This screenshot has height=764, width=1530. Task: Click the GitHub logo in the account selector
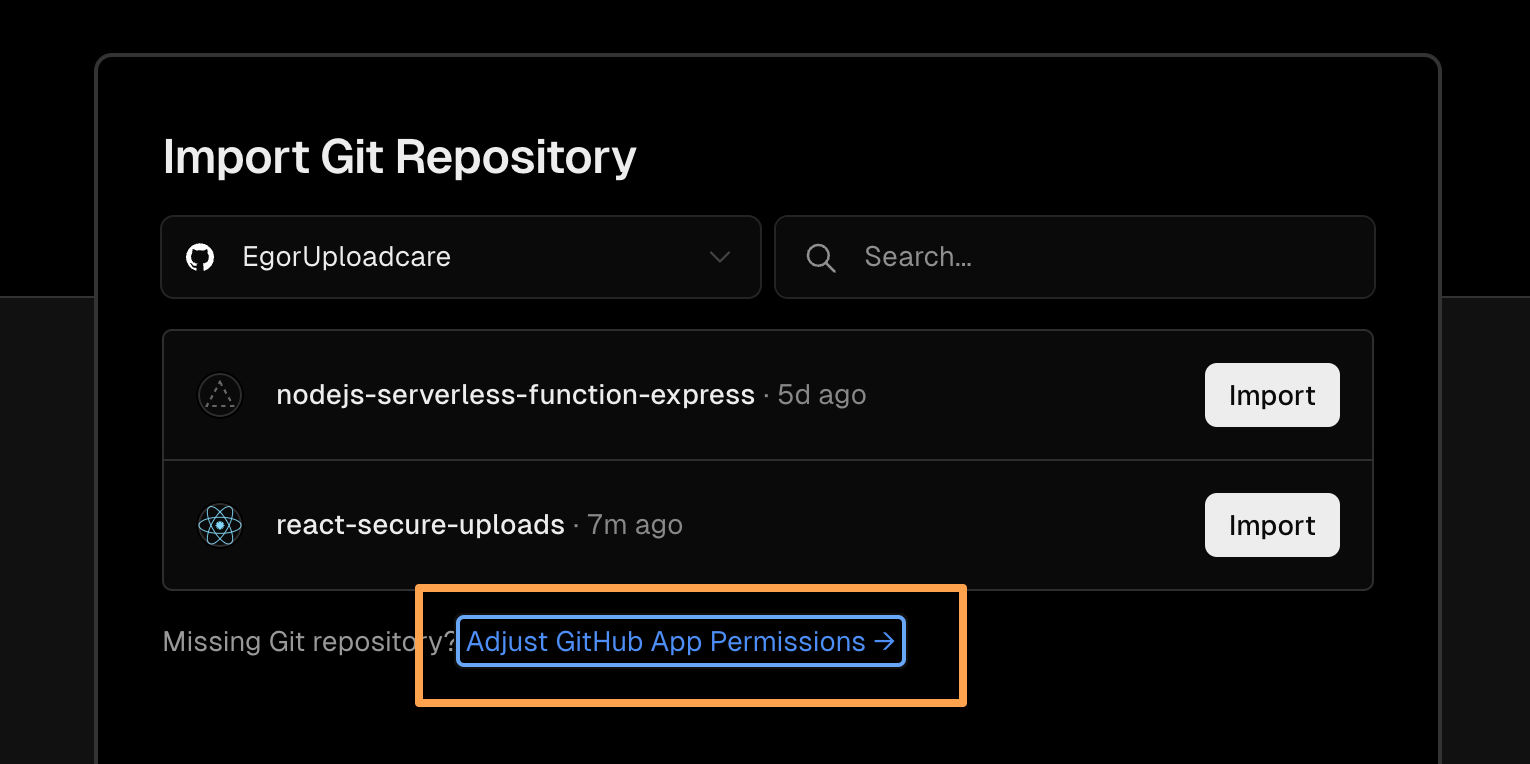200,257
